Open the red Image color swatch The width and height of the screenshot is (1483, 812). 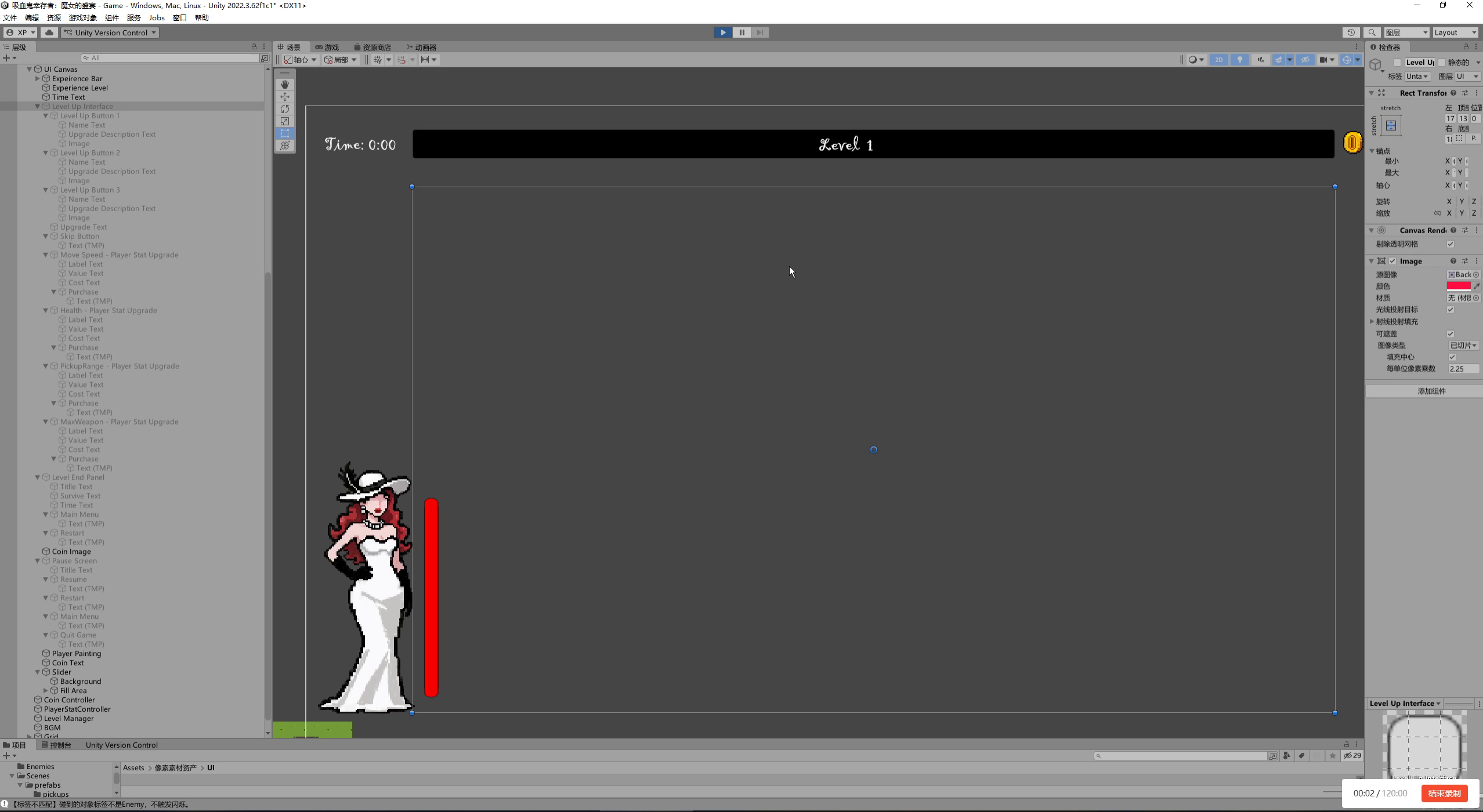(x=1458, y=286)
